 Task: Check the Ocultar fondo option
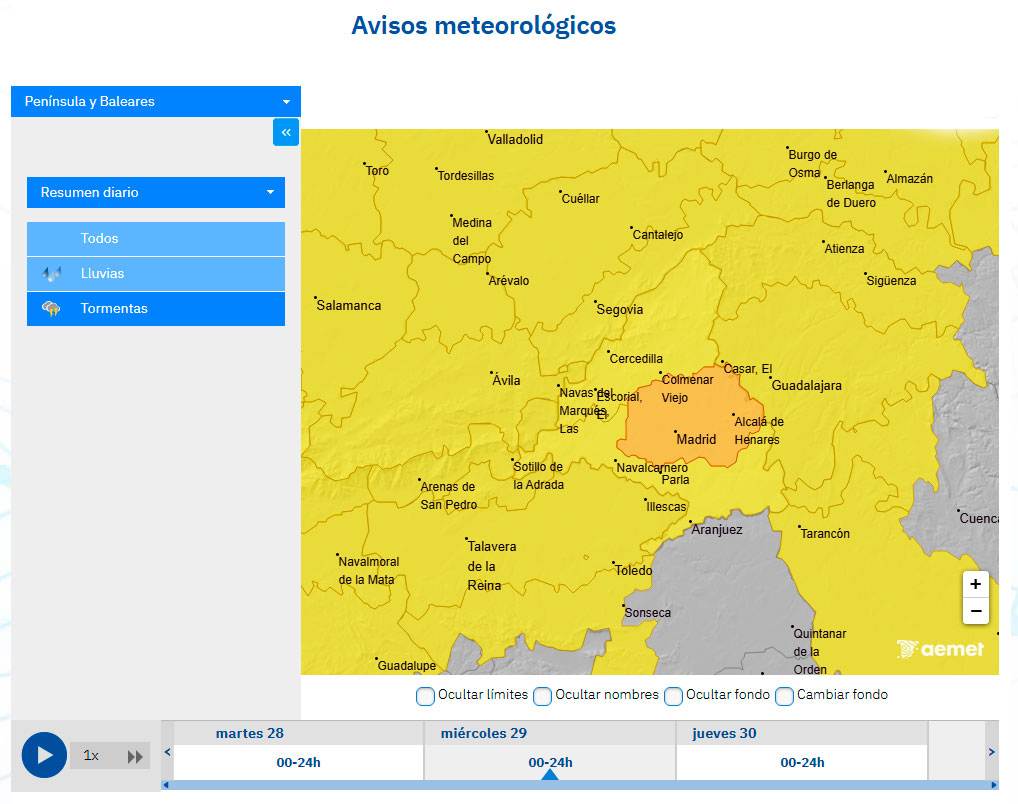pos(673,696)
